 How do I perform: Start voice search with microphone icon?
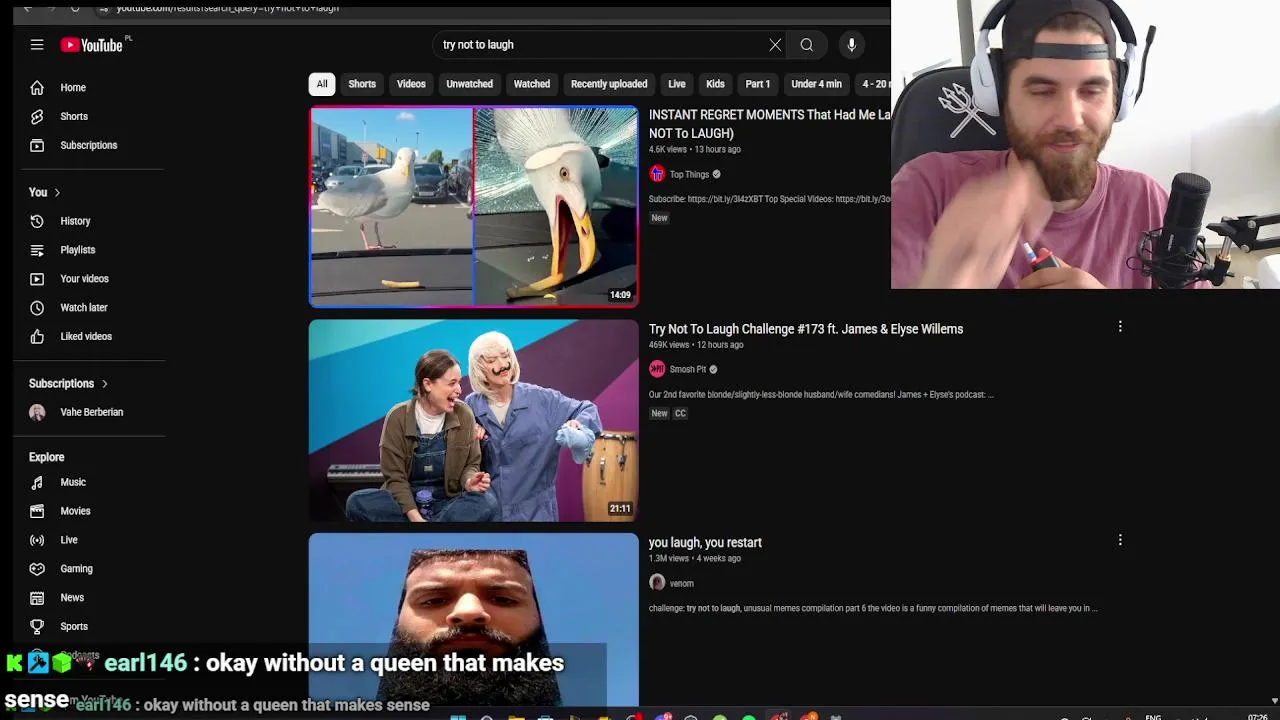852,45
